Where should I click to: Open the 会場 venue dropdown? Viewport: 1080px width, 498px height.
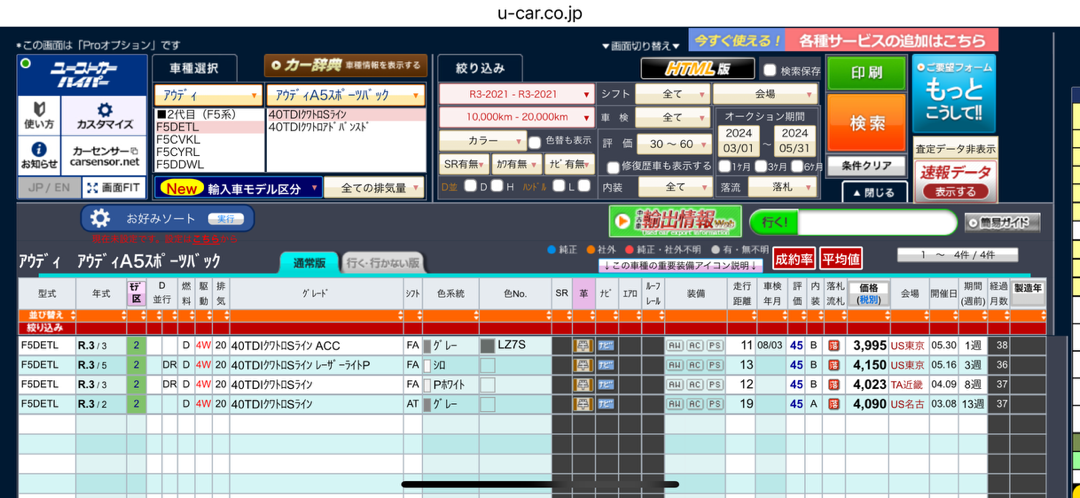tap(765, 94)
